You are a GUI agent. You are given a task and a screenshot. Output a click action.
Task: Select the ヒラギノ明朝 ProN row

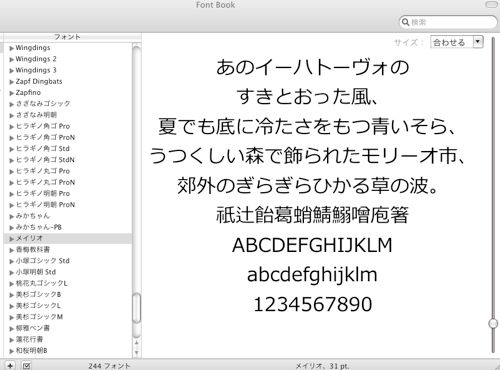tap(68, 205)
